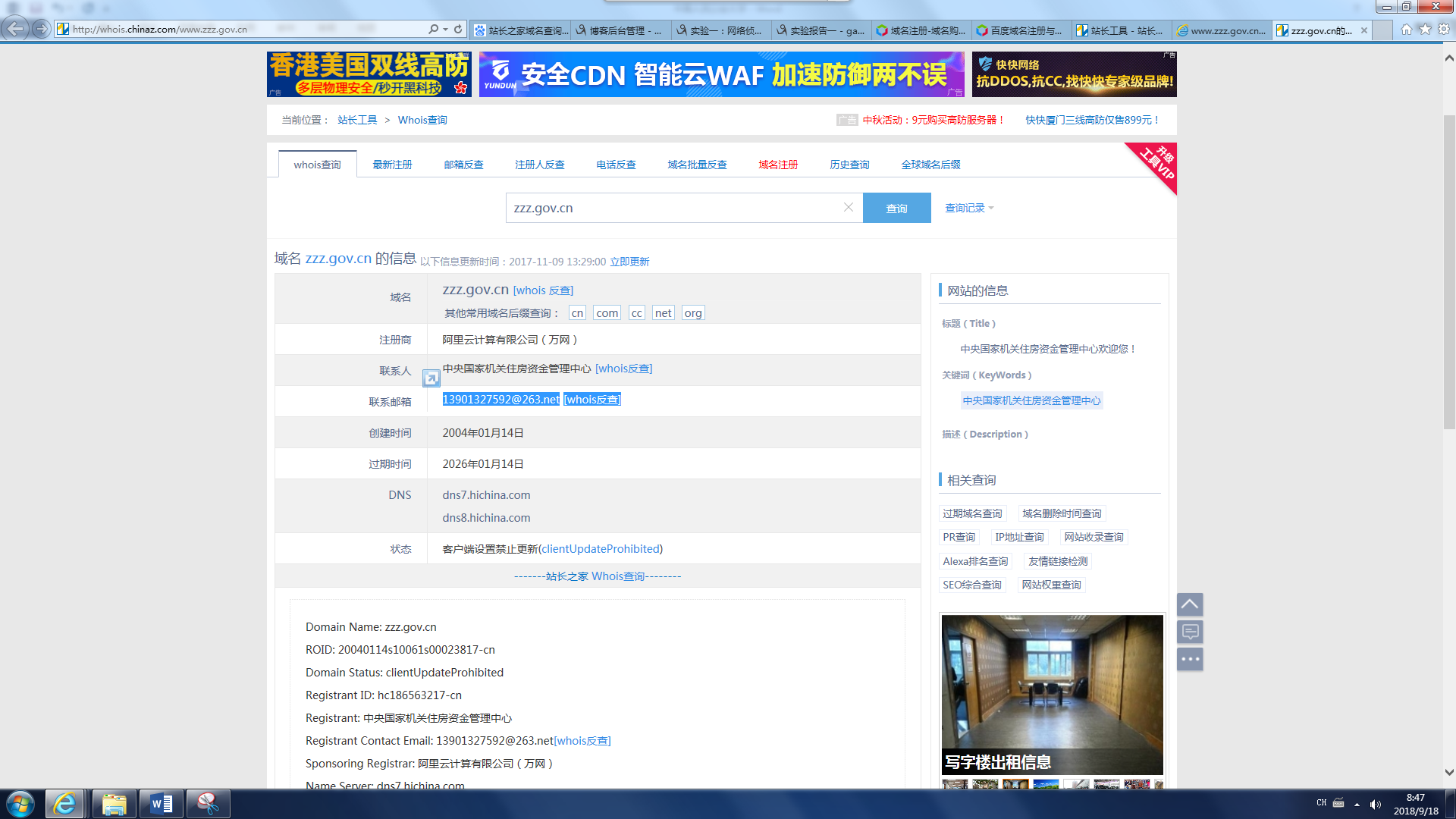The image size is (1456, 819).
Task: Click the 立即更新 link
Action: click(629, 262)
